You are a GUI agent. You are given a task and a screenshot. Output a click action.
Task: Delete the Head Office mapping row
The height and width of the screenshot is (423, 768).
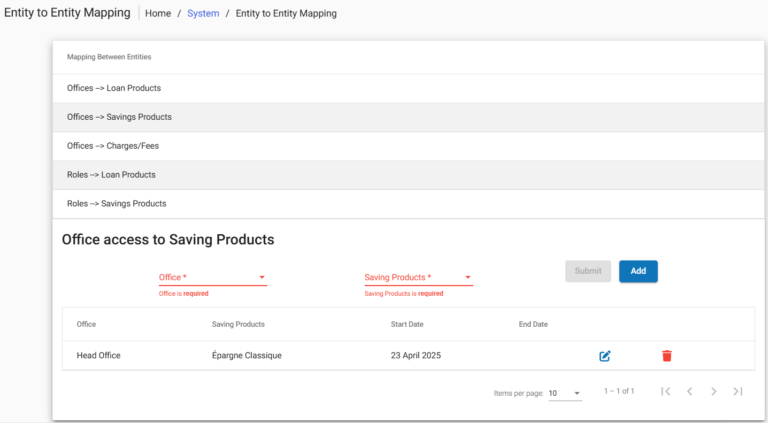[x=667, y=356]
